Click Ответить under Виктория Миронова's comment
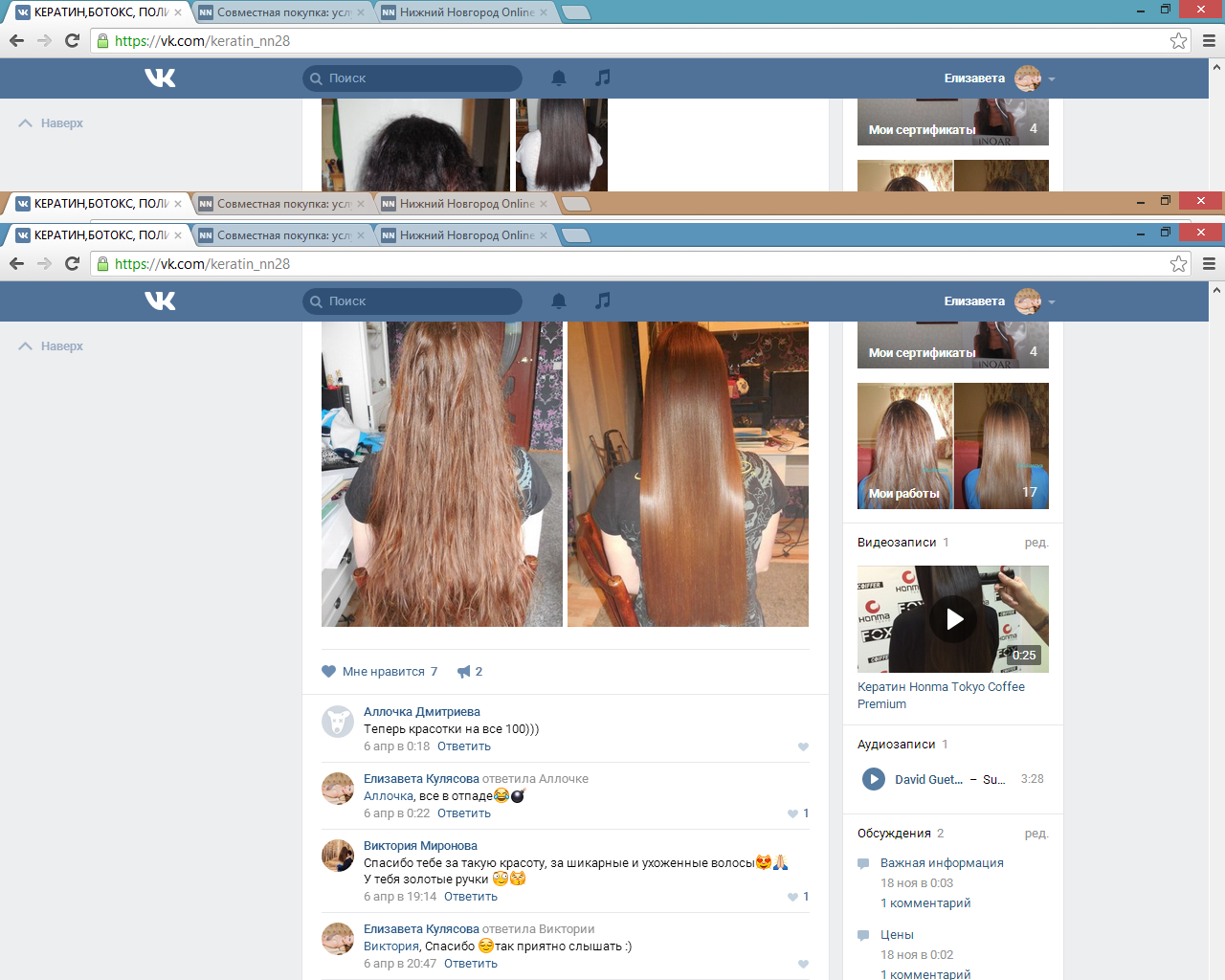Image resolution: width=1225 pixels, height=980 pixels. 471,897
